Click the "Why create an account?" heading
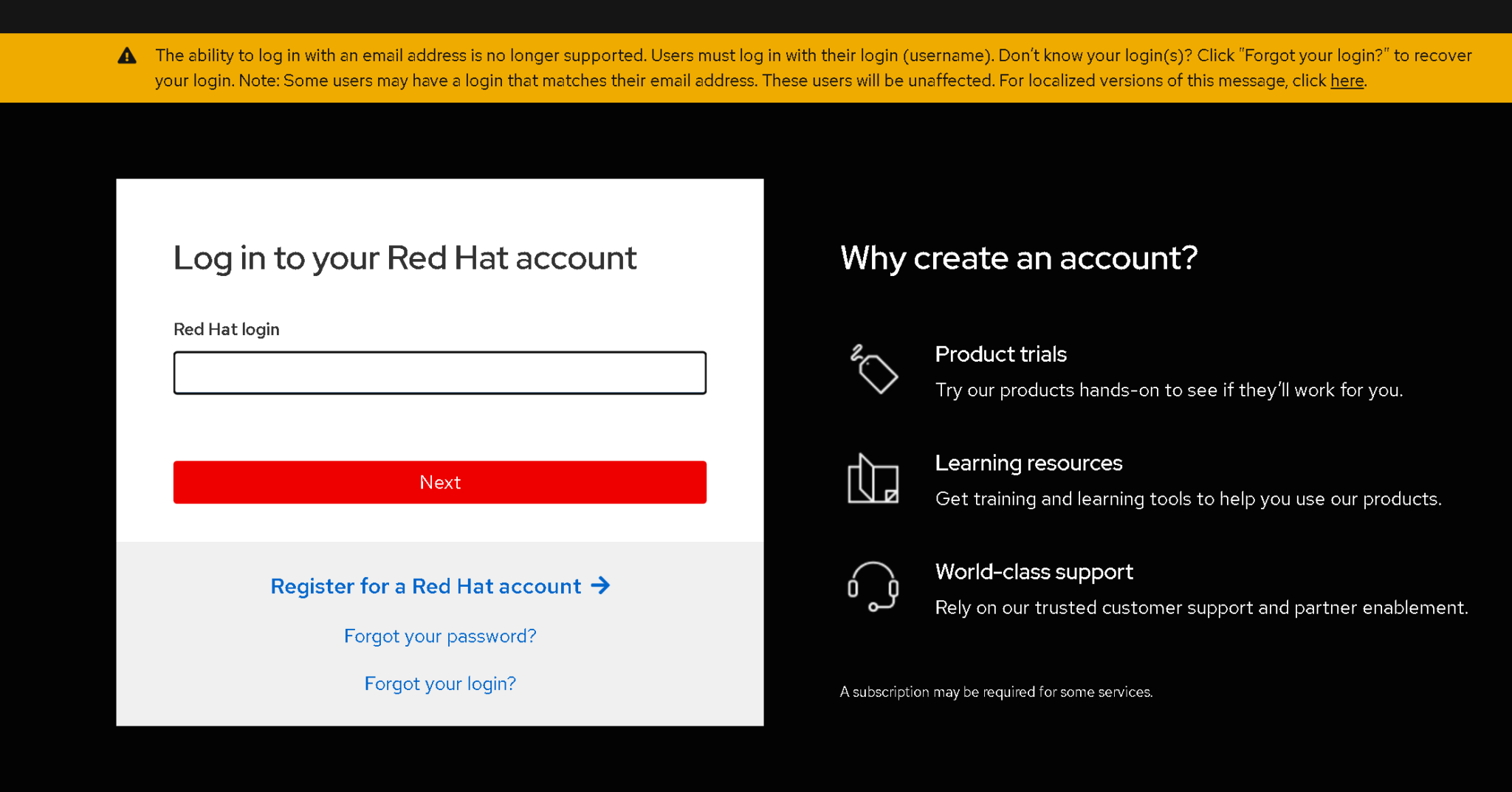This screenshot has width=1512, height=792. (1018, 258)
